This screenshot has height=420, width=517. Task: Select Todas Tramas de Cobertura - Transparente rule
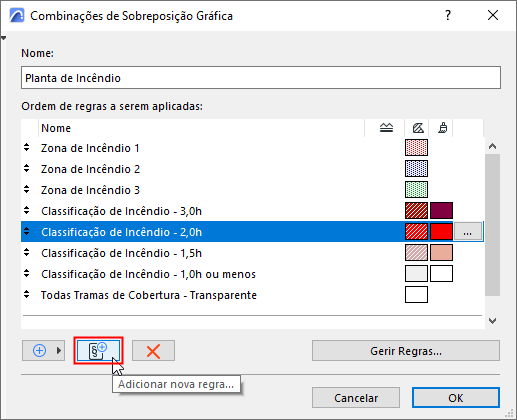click(x=149, y=295)
